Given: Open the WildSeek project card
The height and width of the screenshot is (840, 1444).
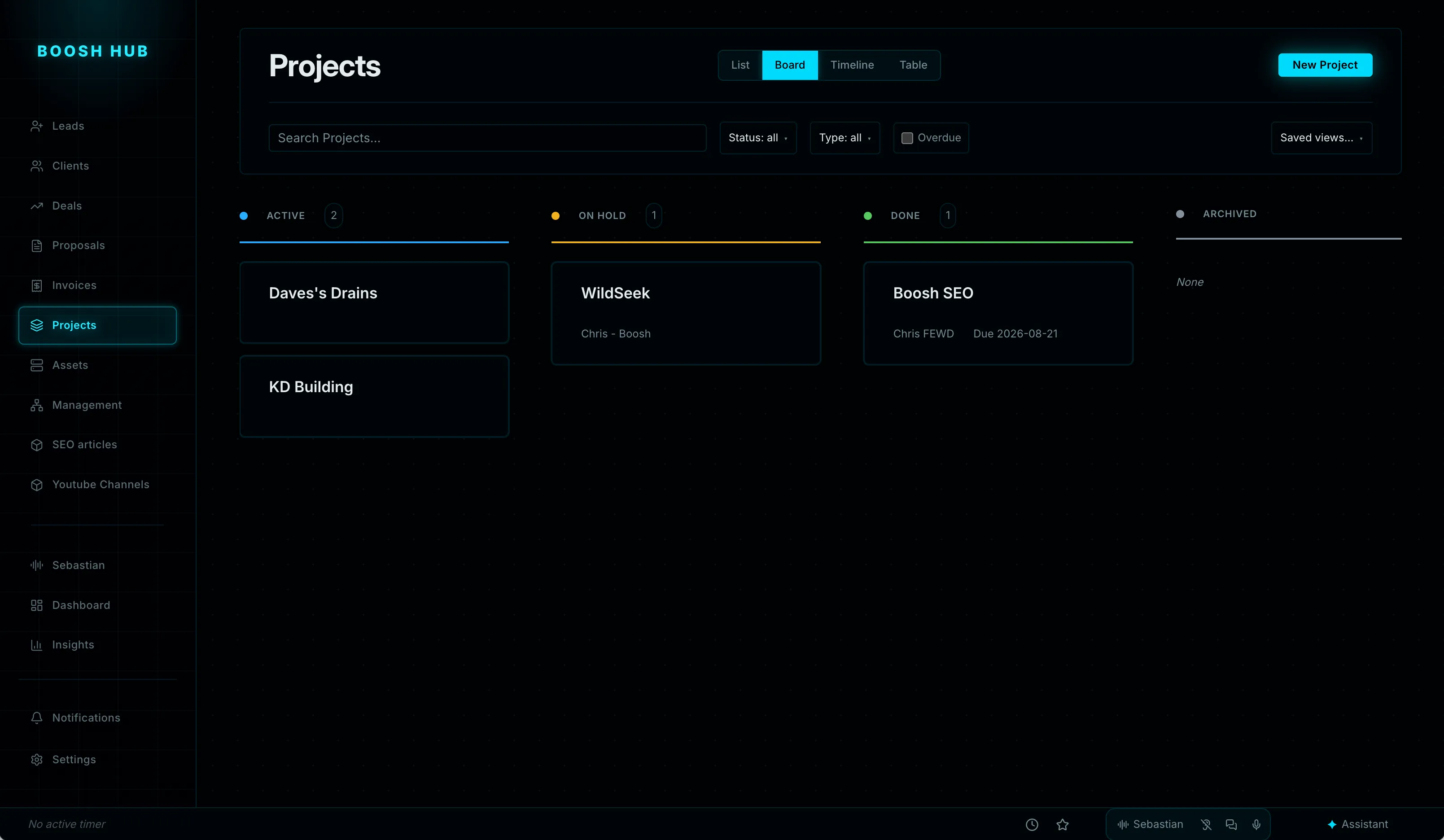Looking at the screenshot, I should pos(686,313).
